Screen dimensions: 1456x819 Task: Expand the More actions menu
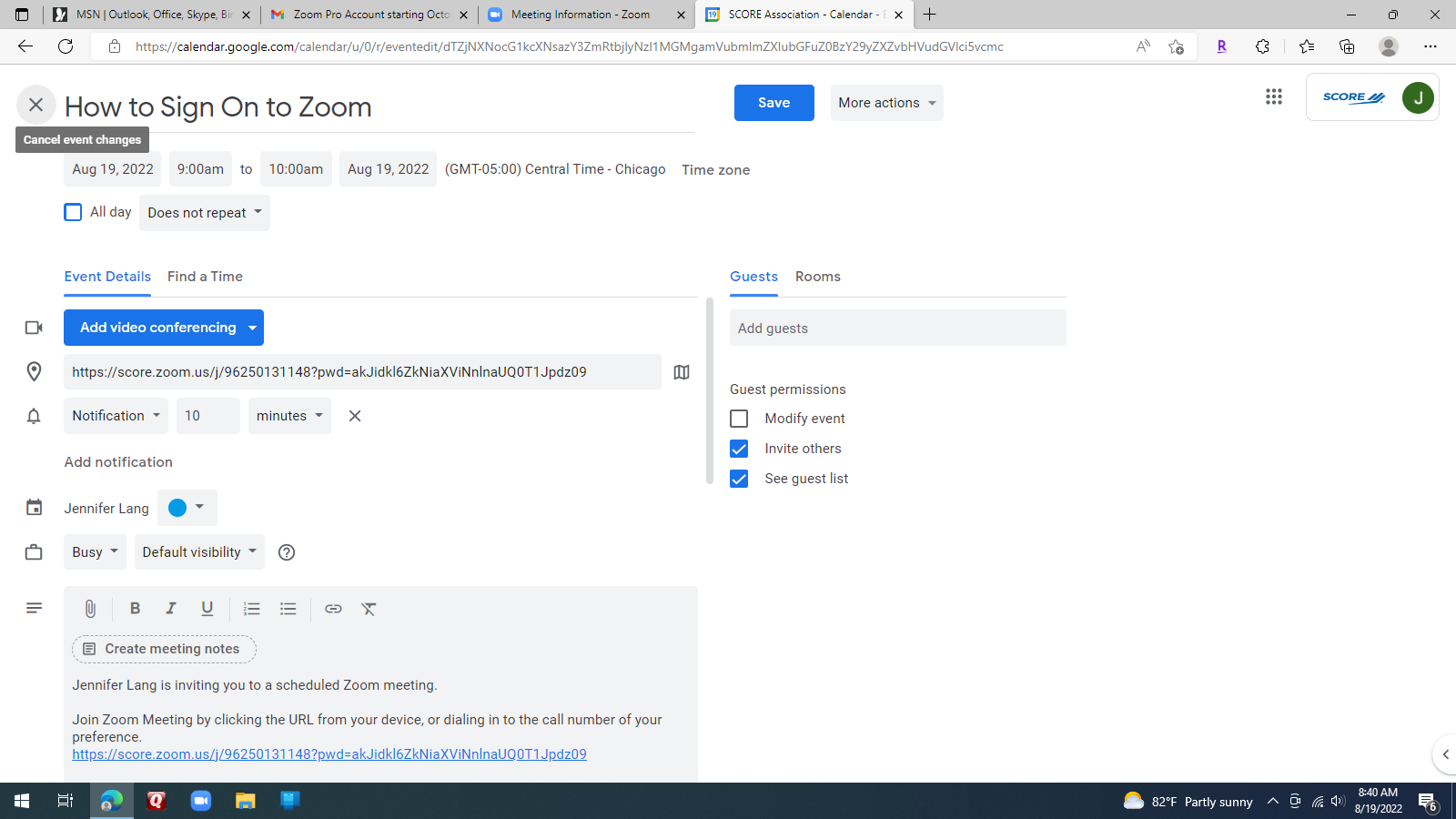click(x=887, y=103)
